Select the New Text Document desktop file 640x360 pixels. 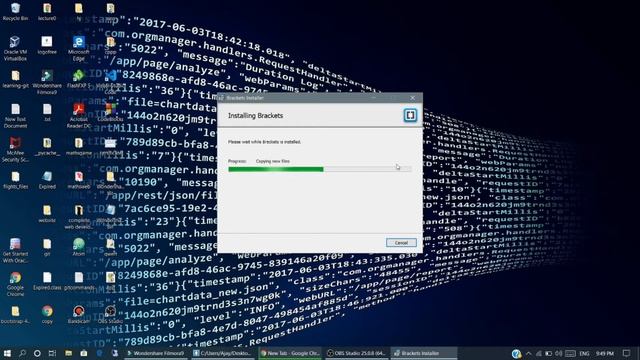coord(15,116)
